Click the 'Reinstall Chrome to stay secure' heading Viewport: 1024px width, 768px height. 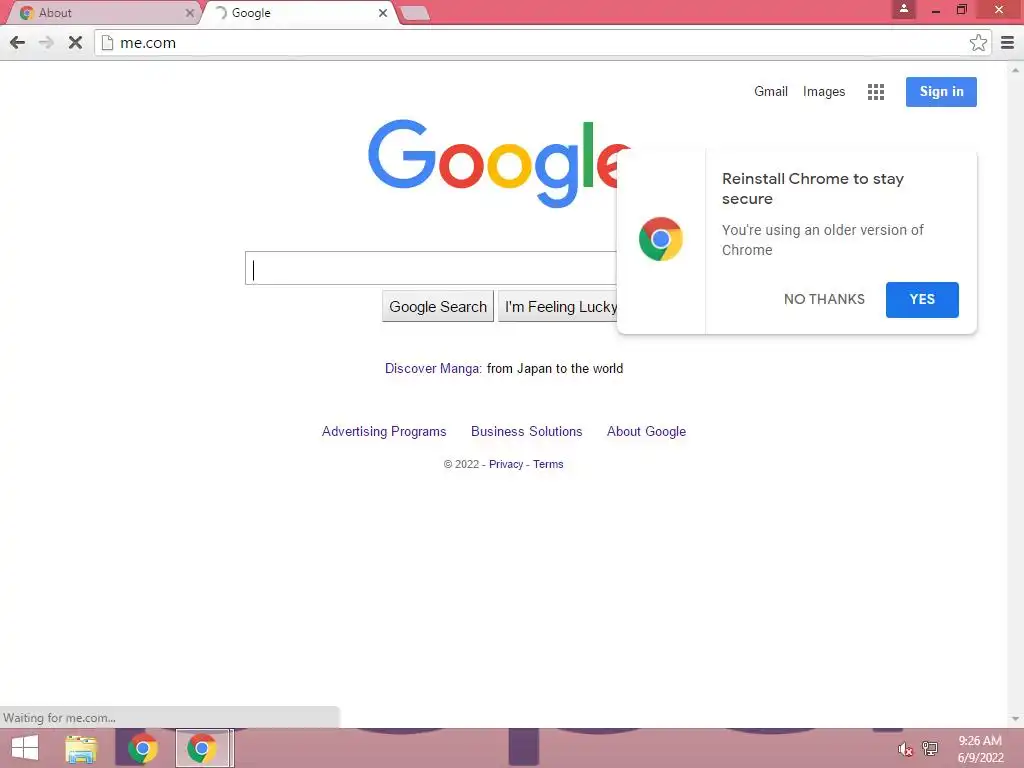click(812, 188)
